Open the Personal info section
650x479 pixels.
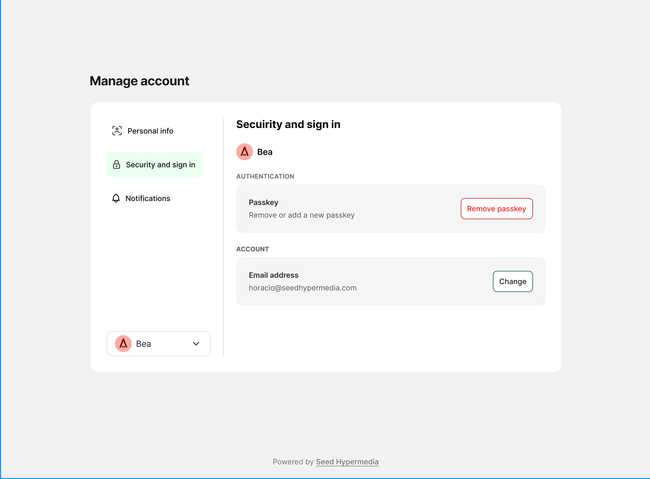pos(150,131)
